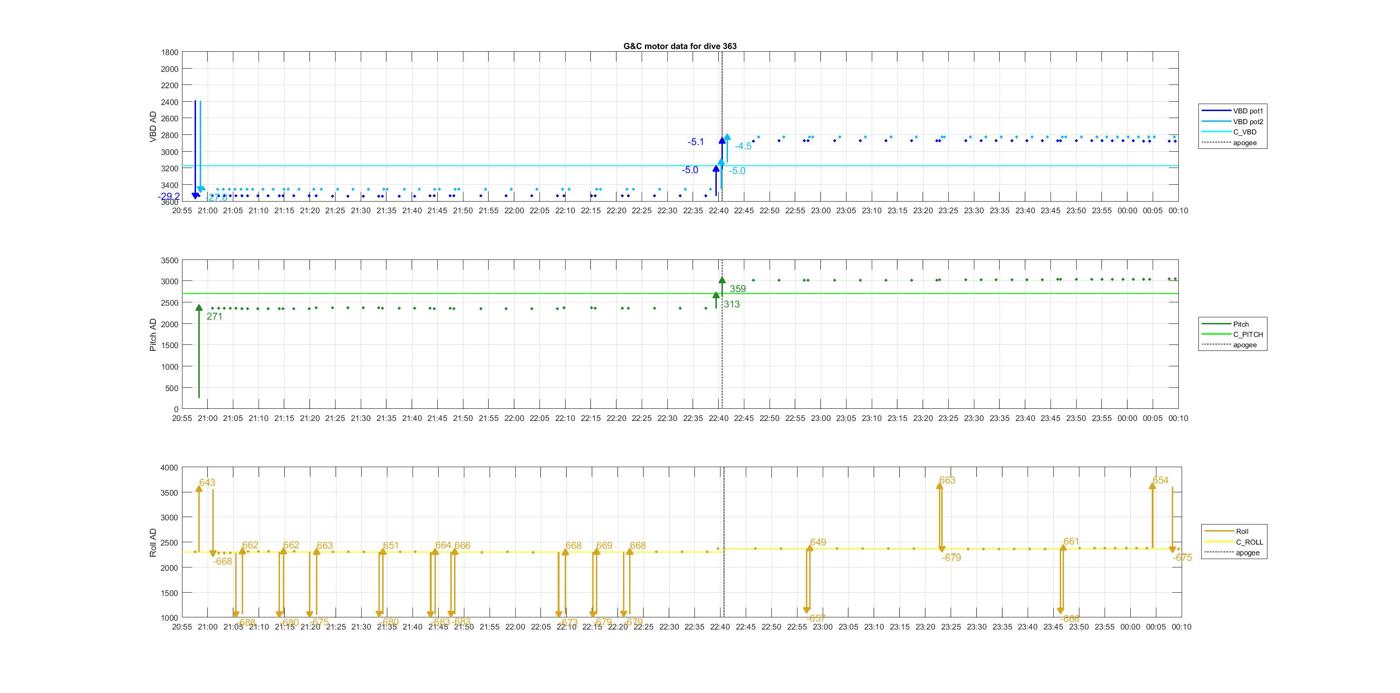
Task: Click the '661' roll label
Action: tap(1071, 541)
